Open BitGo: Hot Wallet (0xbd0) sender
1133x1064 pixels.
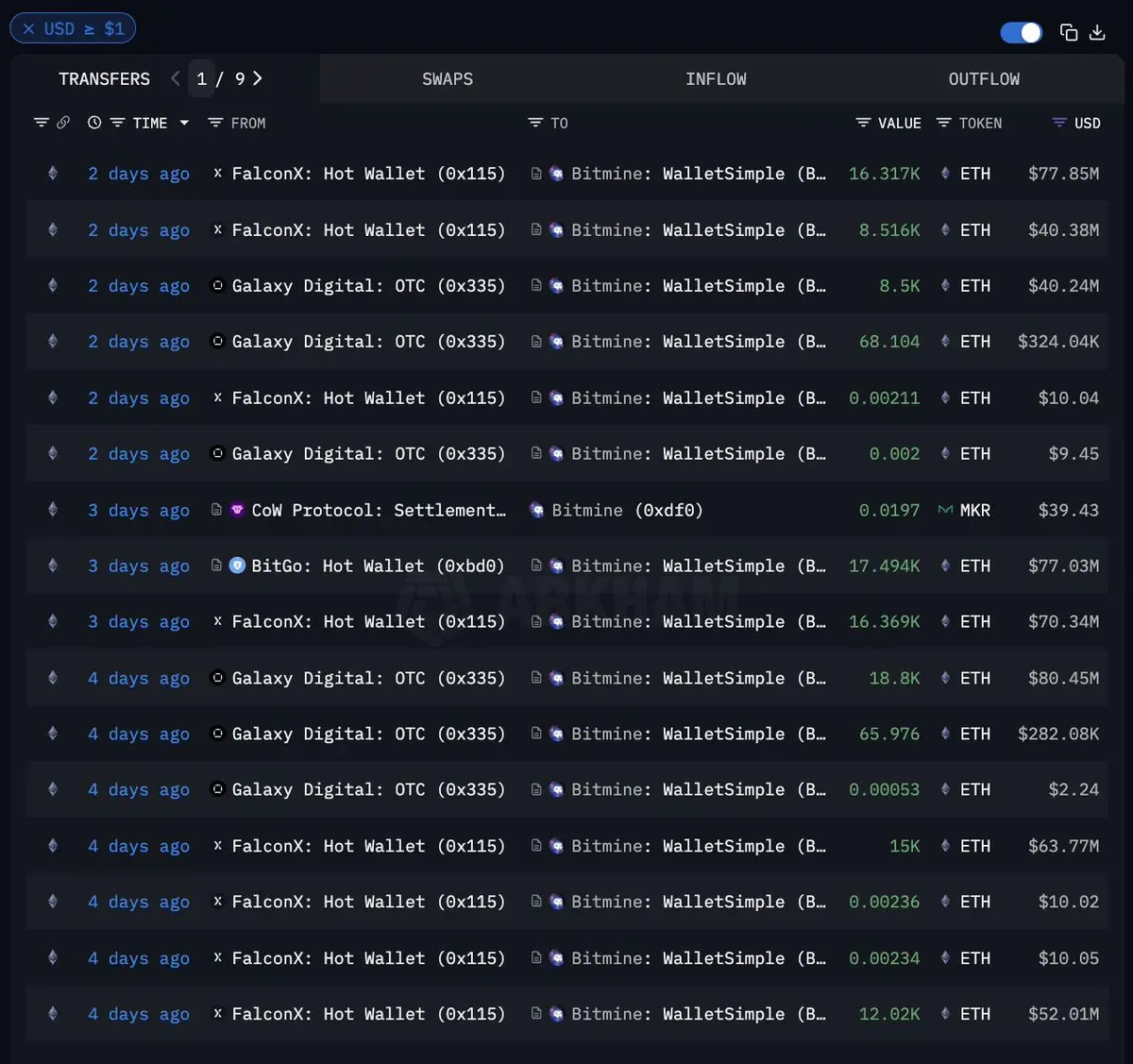point(378,566)
